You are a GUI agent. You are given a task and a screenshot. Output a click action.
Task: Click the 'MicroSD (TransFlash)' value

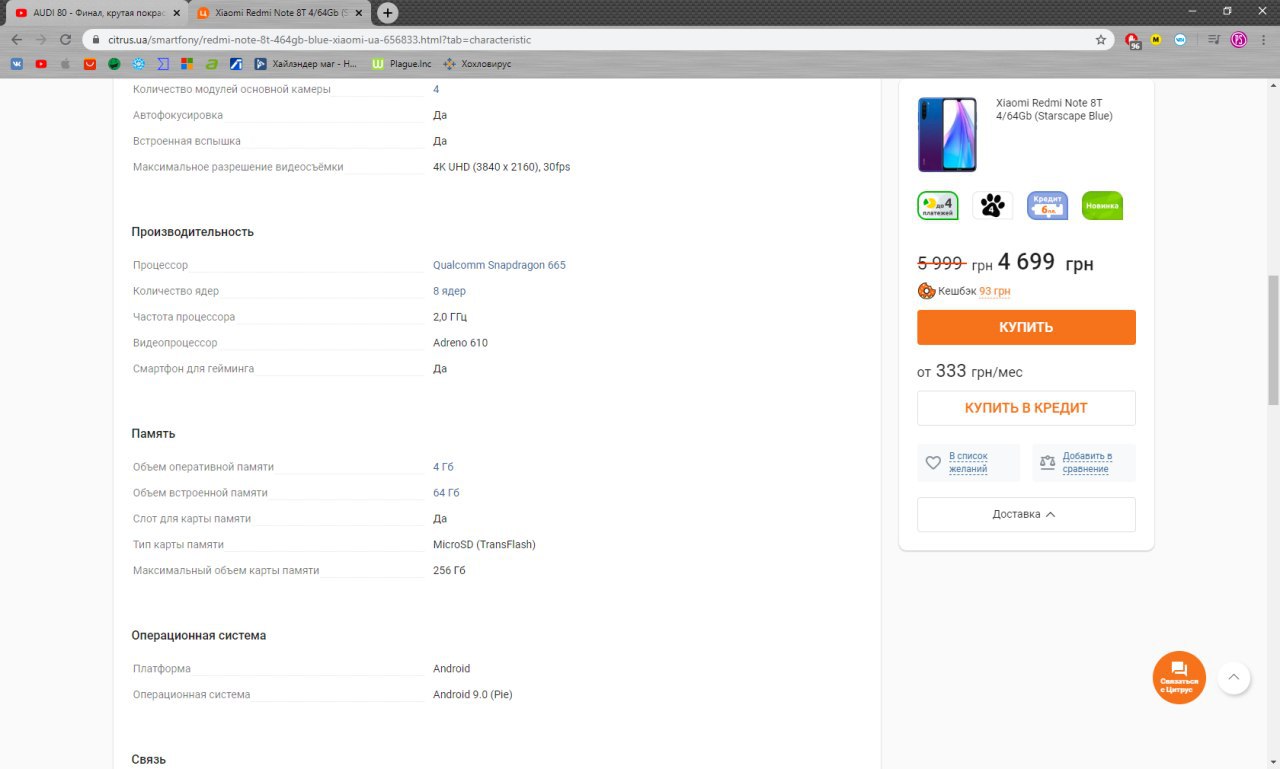pyautogui.click(x=484, y=545)
